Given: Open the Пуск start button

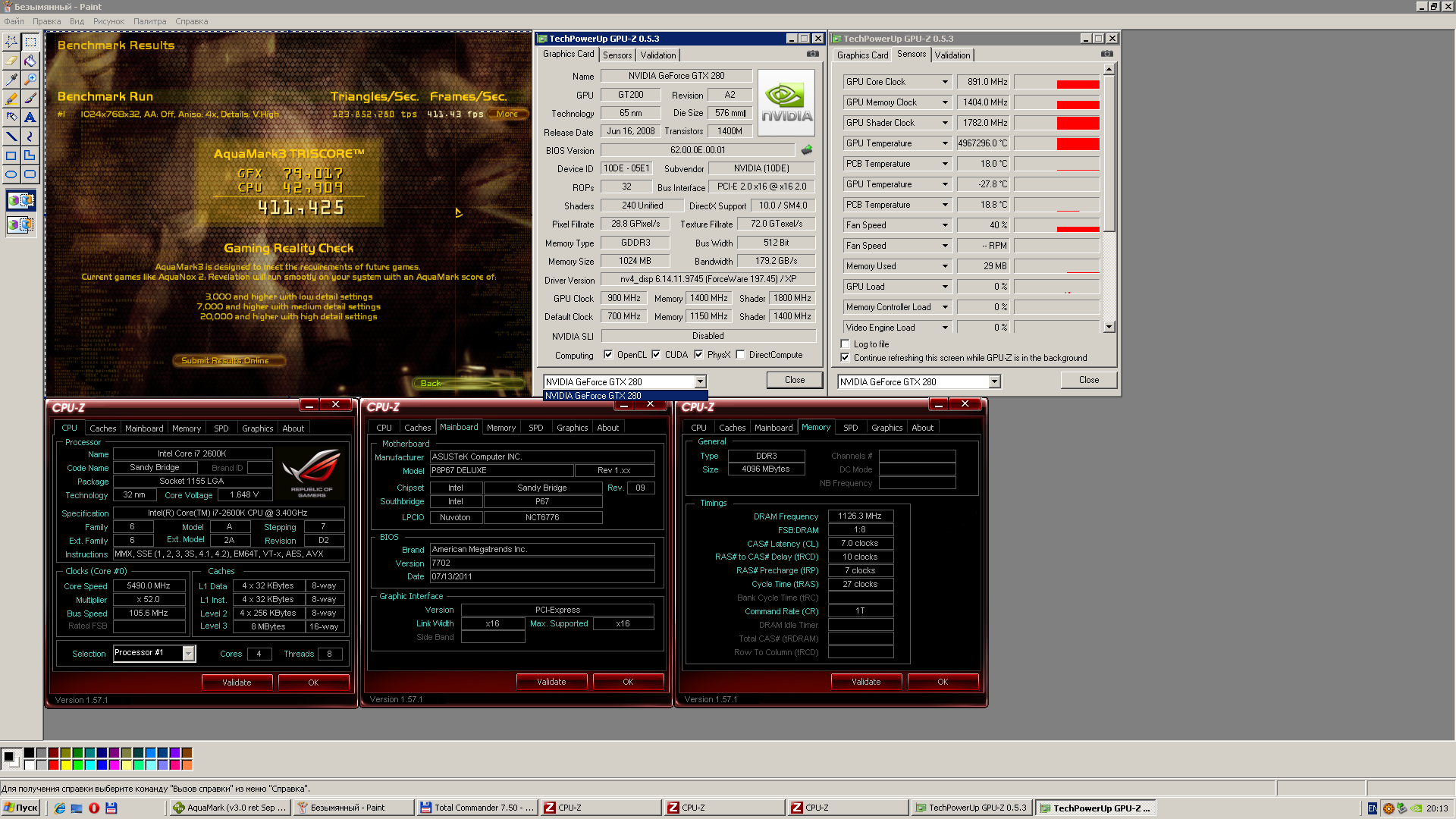Looking at the screenshot, I should 20,808.
